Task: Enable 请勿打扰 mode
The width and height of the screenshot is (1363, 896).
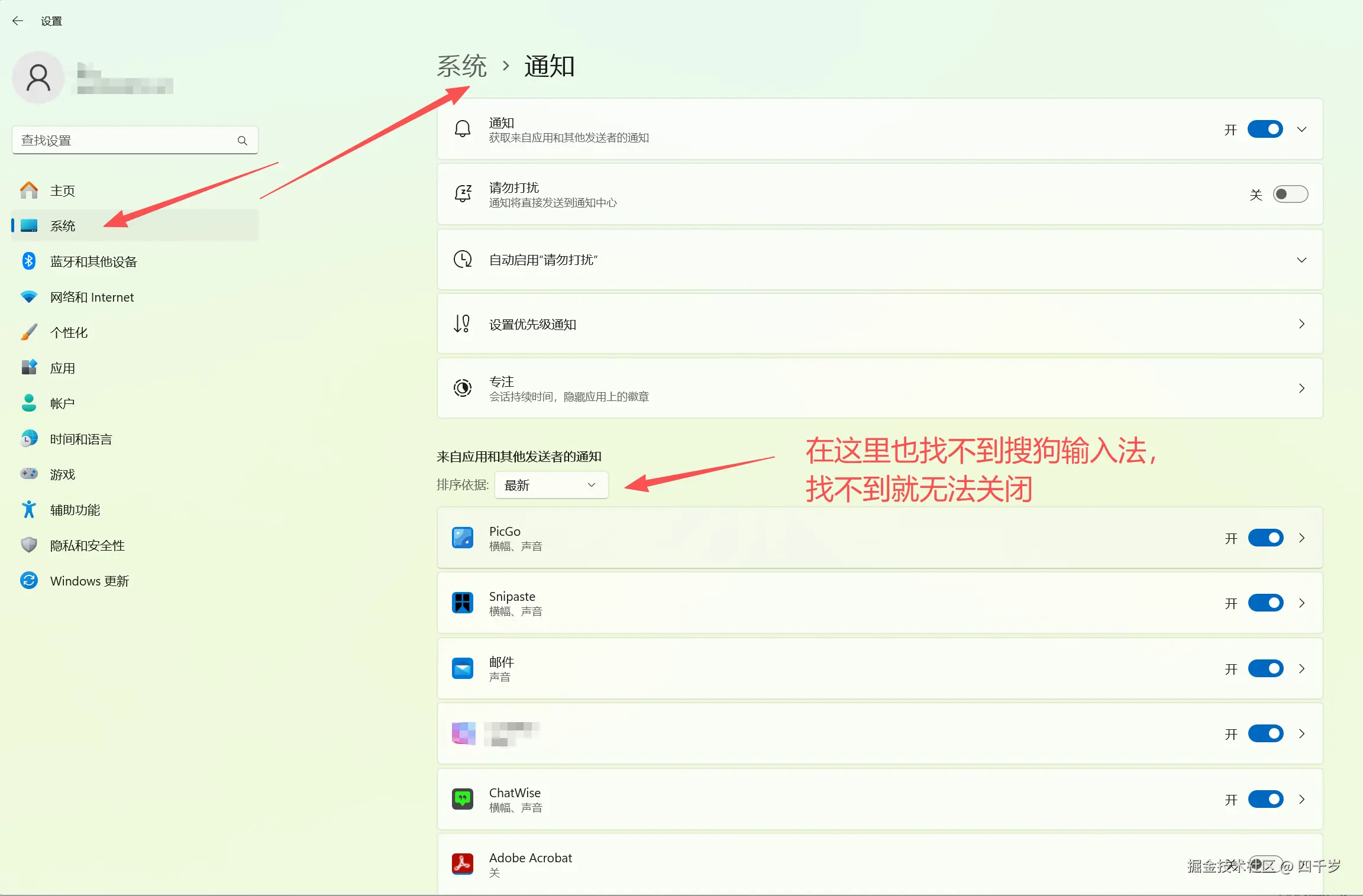Action: pos(1291,193)
